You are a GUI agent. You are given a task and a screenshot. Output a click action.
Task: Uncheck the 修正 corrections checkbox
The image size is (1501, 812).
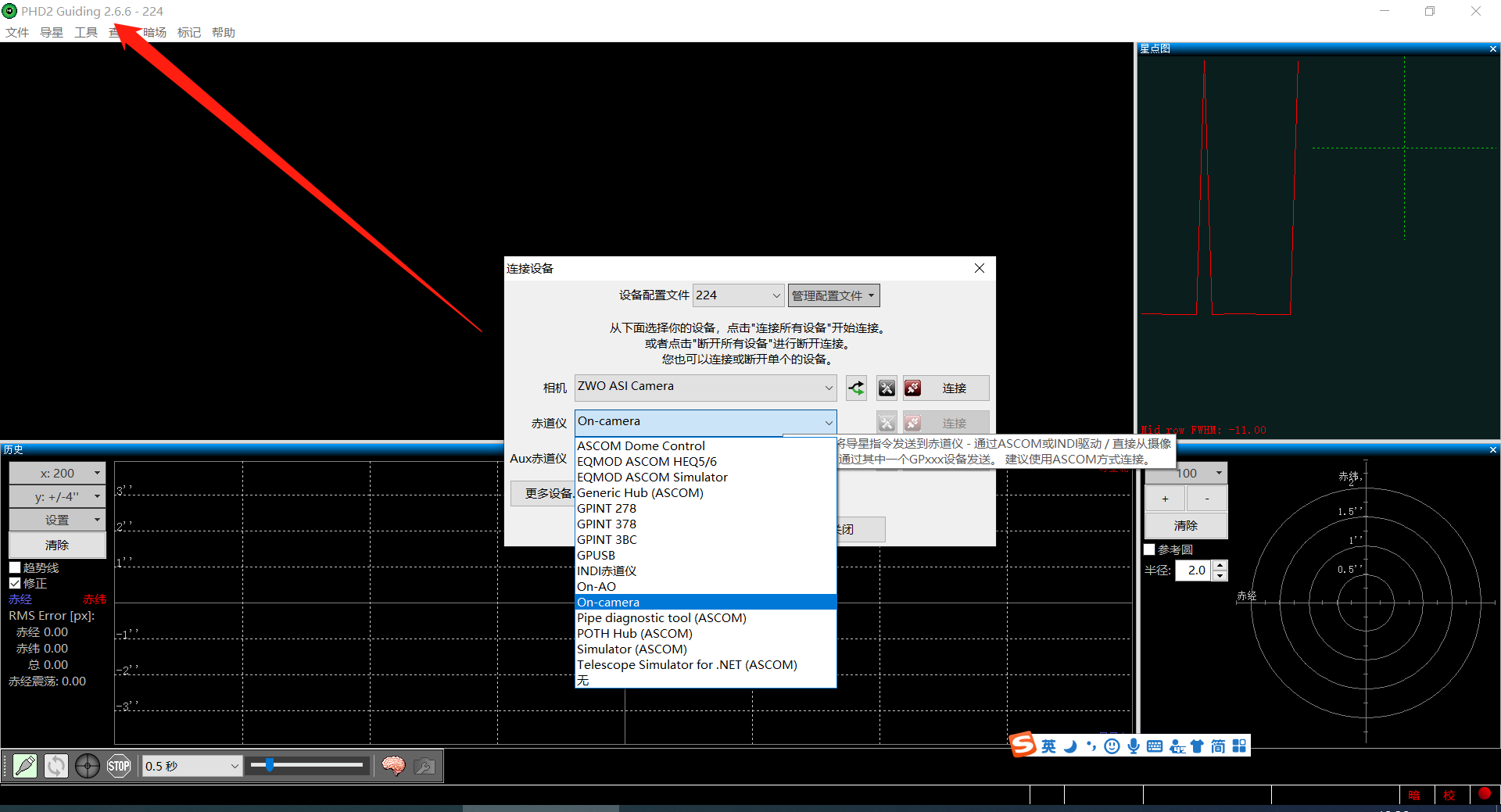[x=15, y=583]
